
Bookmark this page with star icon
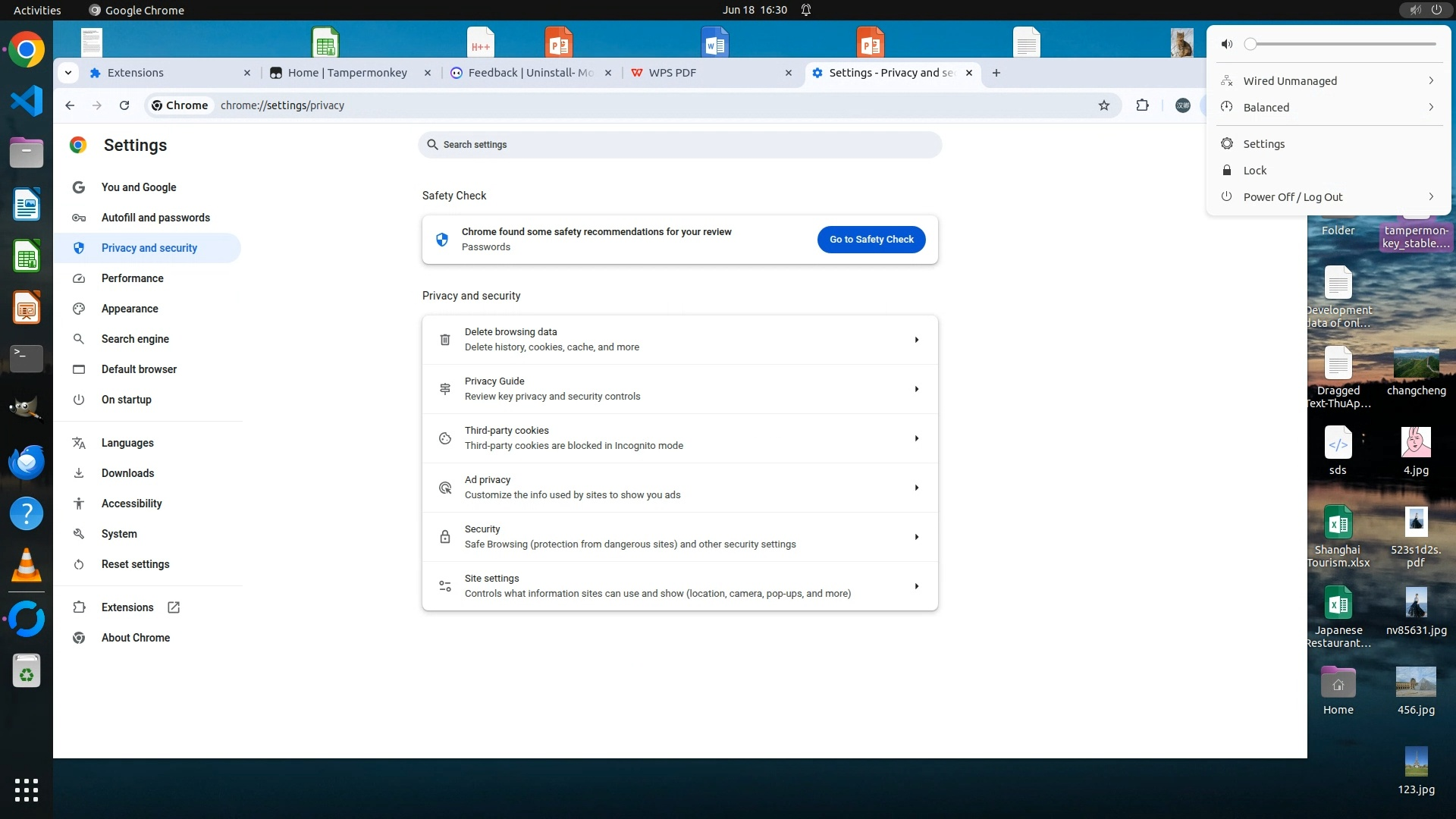(x=1104, y=105)
